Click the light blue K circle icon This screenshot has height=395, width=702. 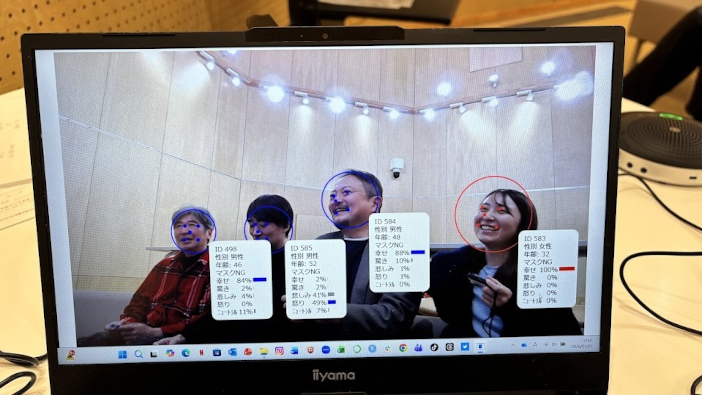pyautogui.click(x=372, y=349)
